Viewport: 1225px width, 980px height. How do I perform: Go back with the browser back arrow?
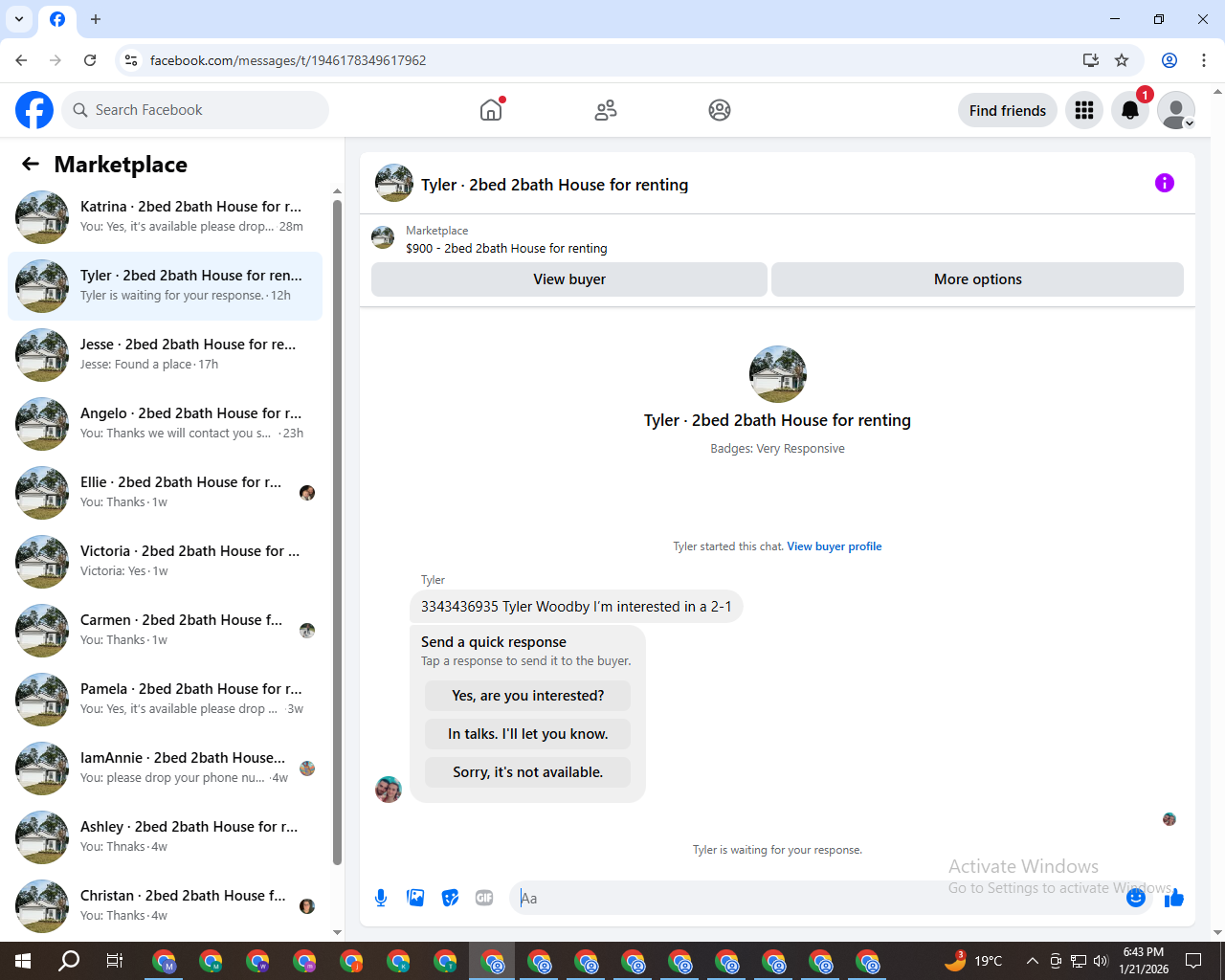click(21, 60)
